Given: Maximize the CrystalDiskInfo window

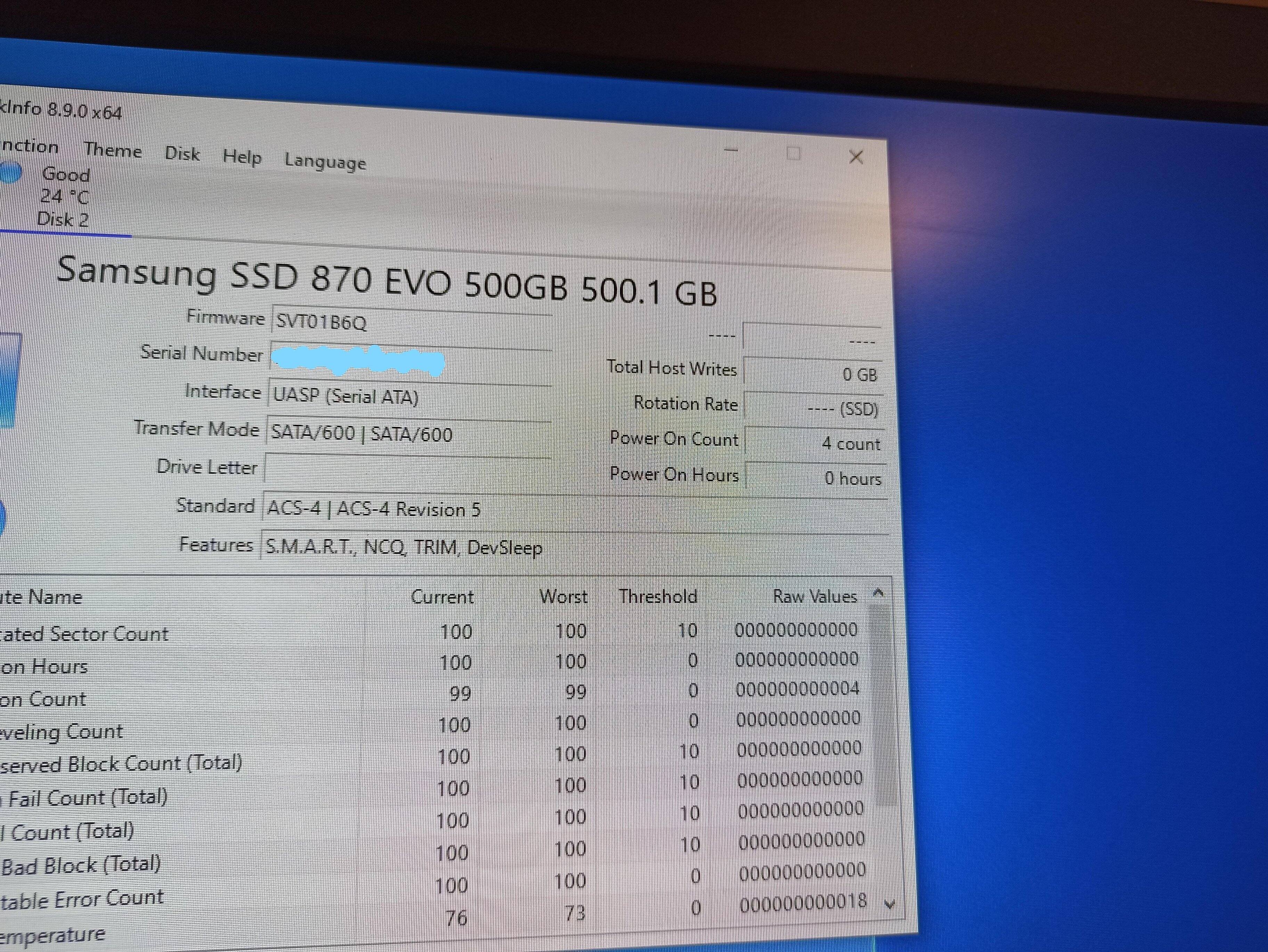Looking at the screenshot, I should (794, 154).
